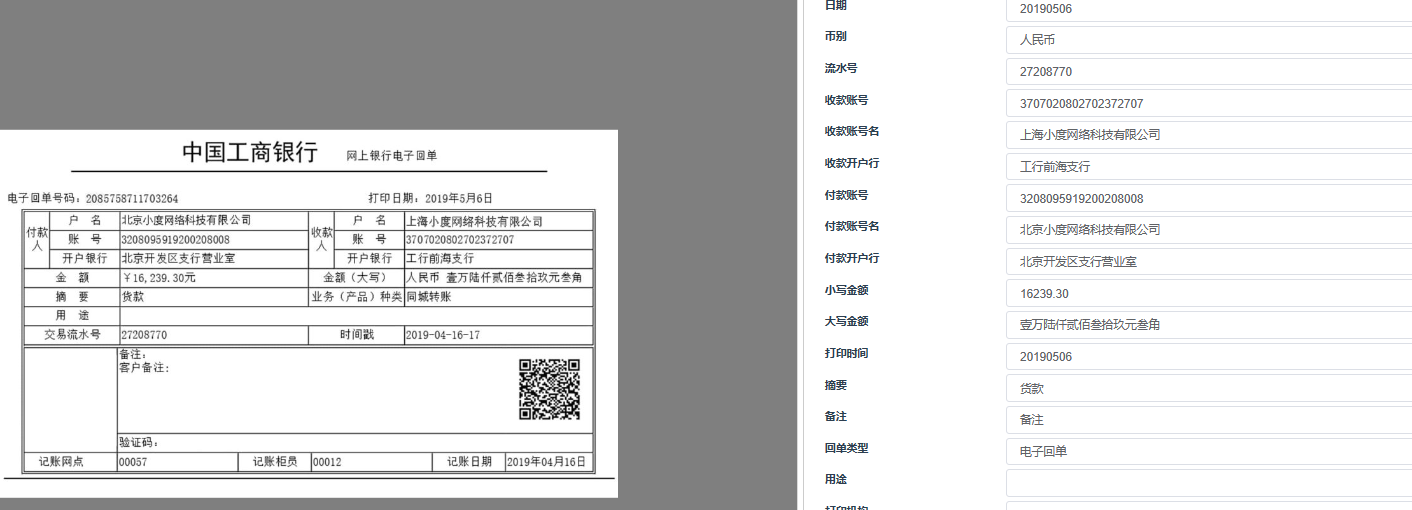Screen dimensions: 1412x510
Task: Click the 摘要 field containing 货款
Action: (x=1209, y=389)
